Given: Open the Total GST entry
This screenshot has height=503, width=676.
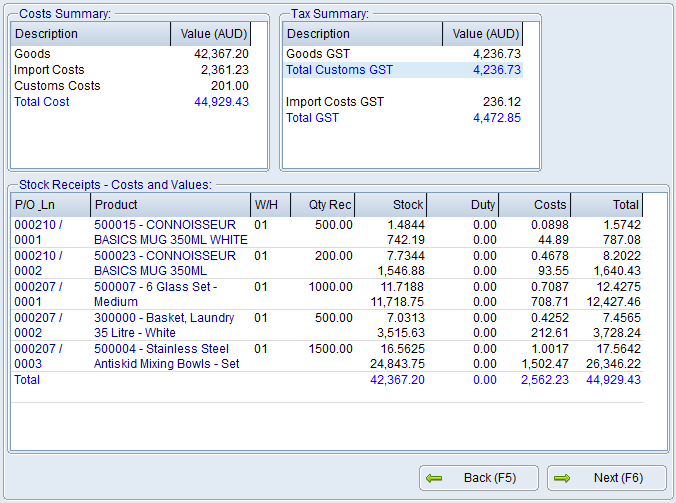Looking at the screenshot, I should [312, 118].
